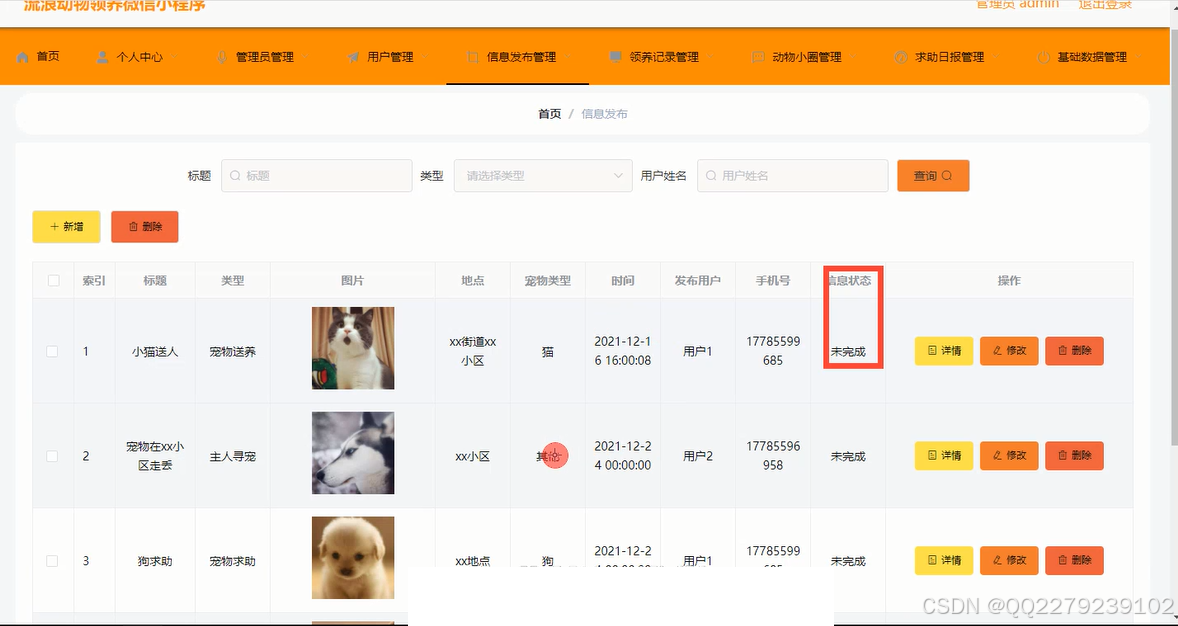Click the cat photo thumbnail in row 1
This screenshot has height=626, width=1178.
pos(353,348)
